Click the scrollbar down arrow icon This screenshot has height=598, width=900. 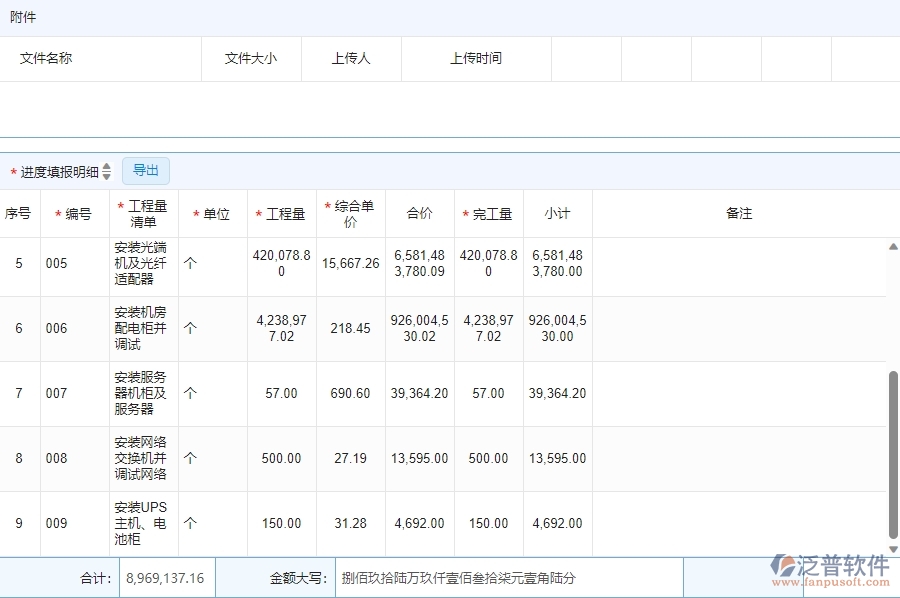pos(895,551)
